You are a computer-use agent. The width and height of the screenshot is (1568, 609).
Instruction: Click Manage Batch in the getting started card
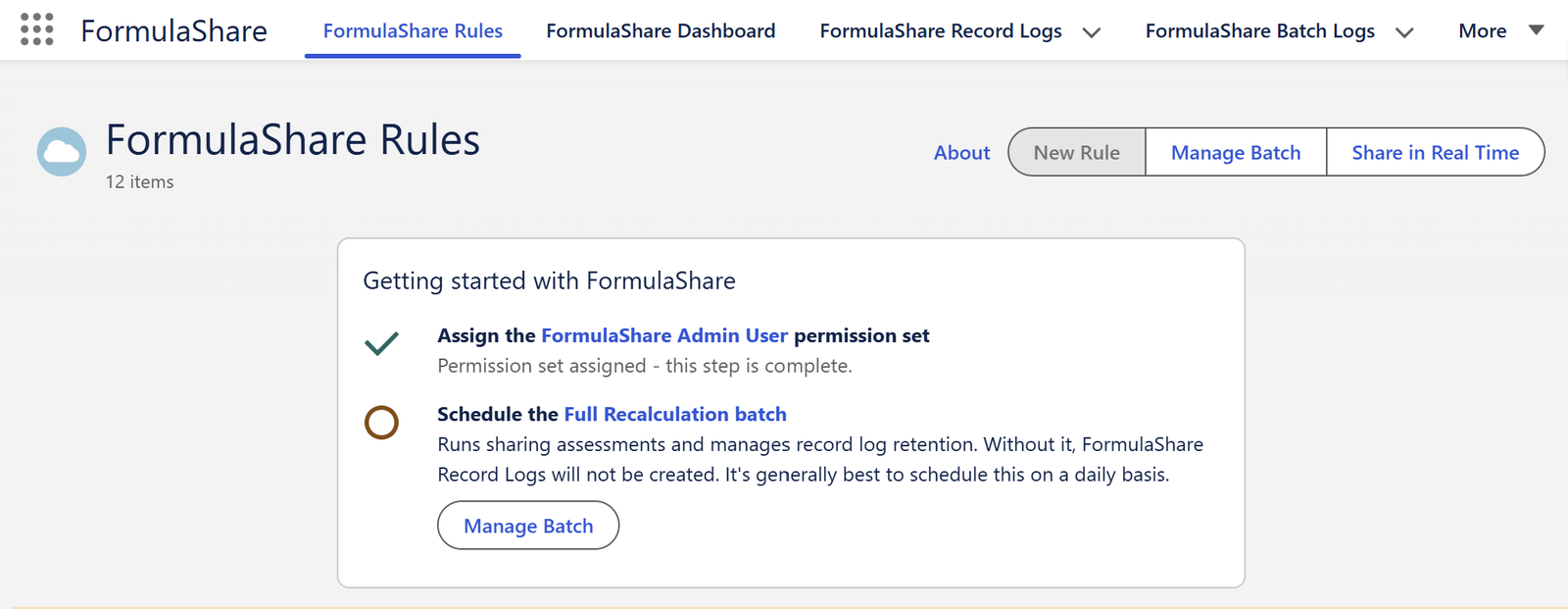(528, 526)
